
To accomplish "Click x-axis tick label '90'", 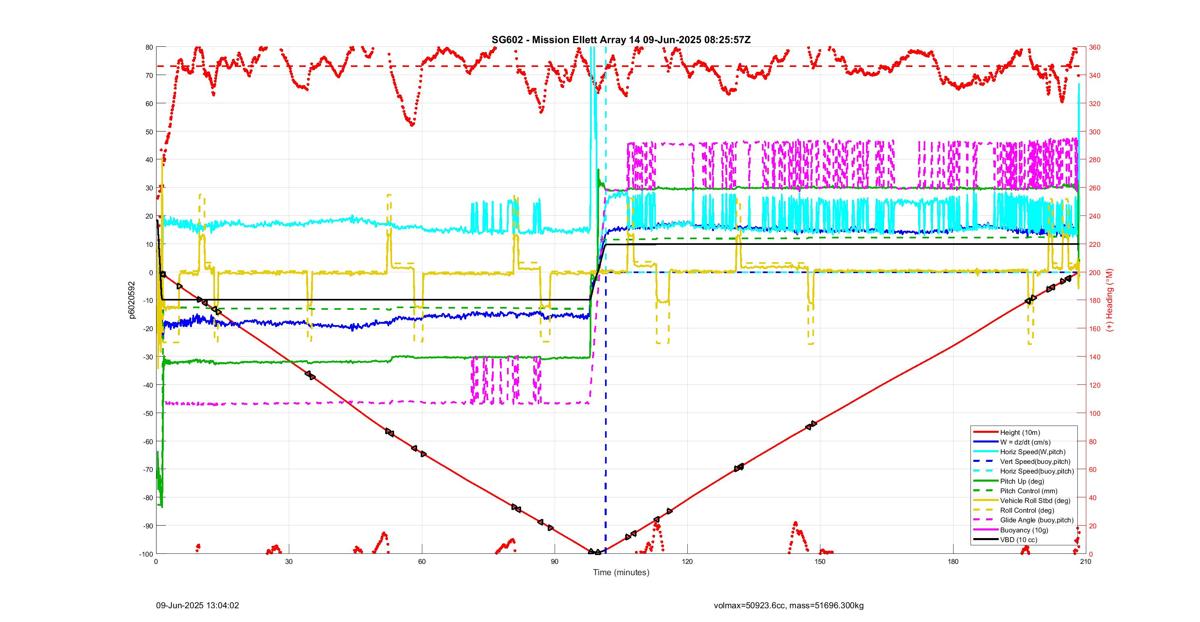I will (x=554, y=562).
